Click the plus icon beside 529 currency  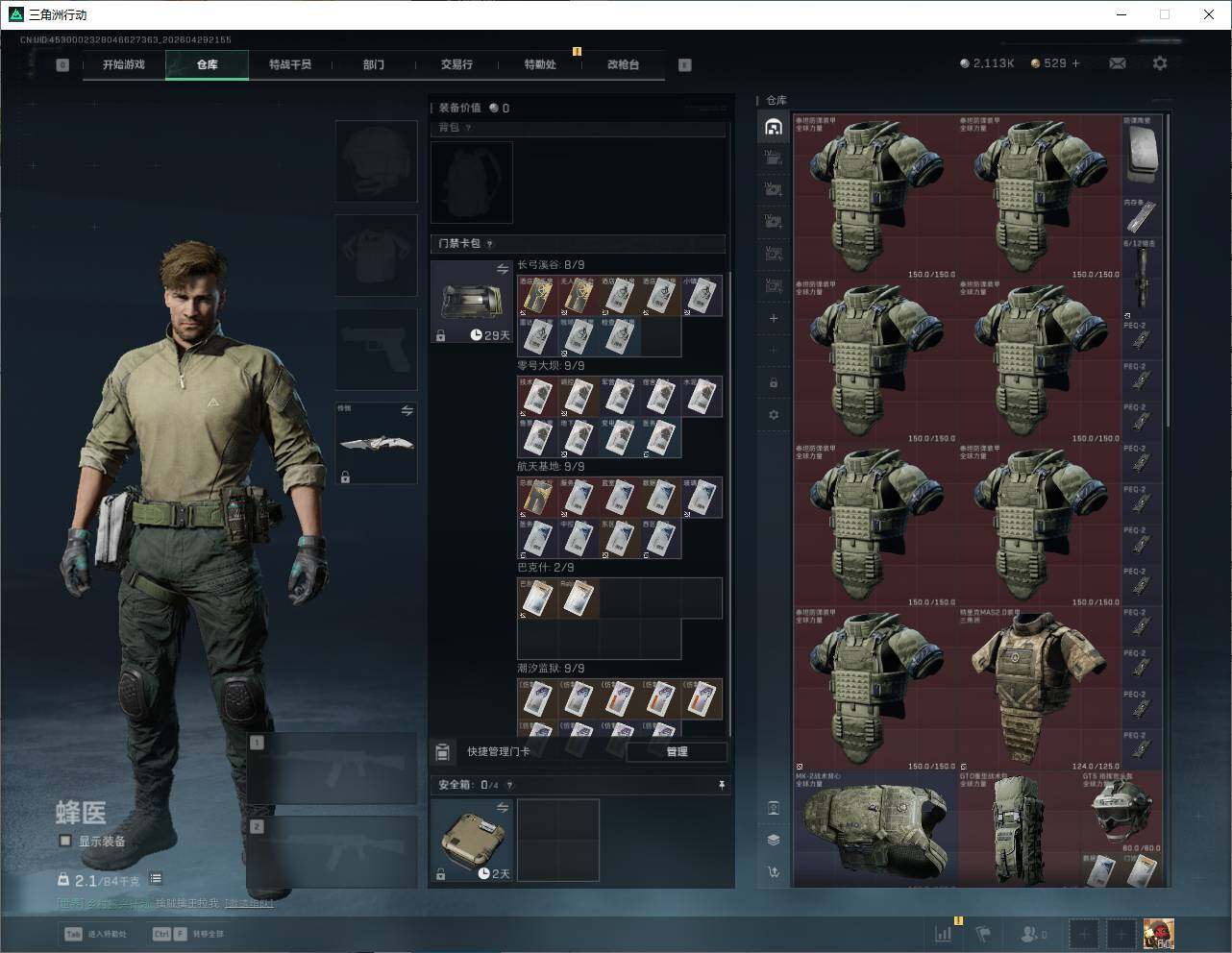click(x=1075, y=63)
